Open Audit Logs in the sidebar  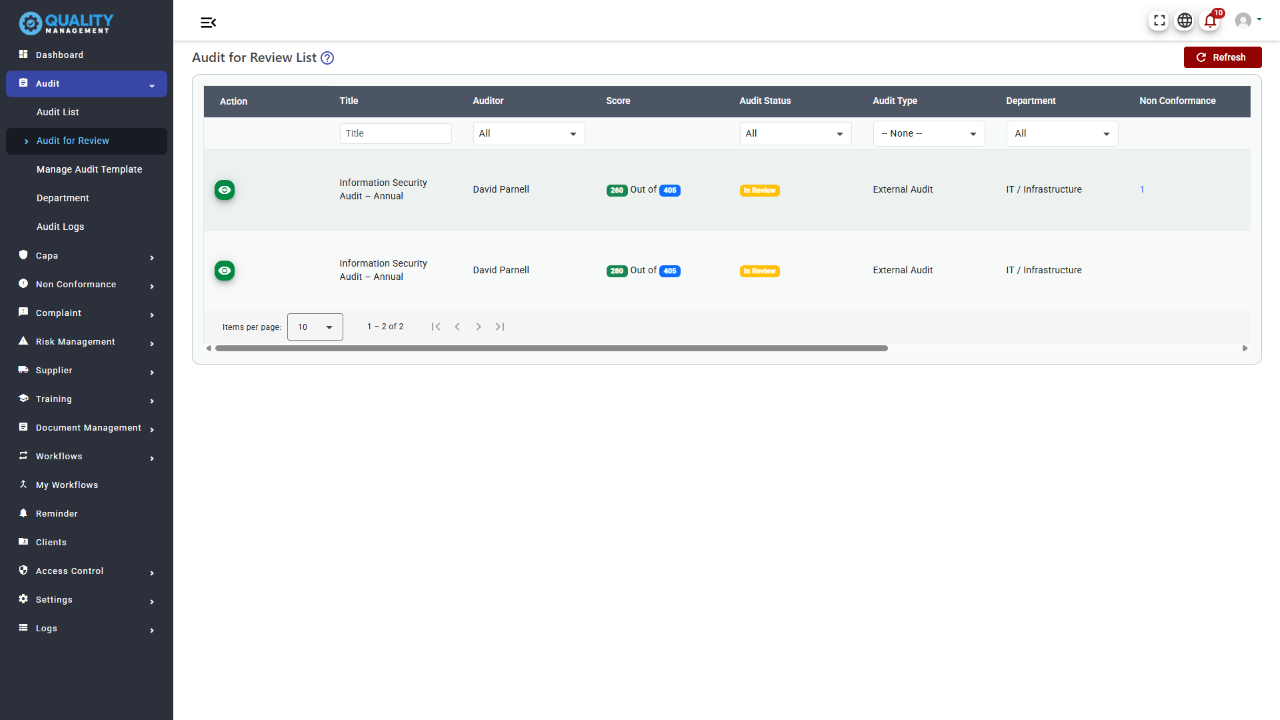pyautogui.click(x=60, y=227)
